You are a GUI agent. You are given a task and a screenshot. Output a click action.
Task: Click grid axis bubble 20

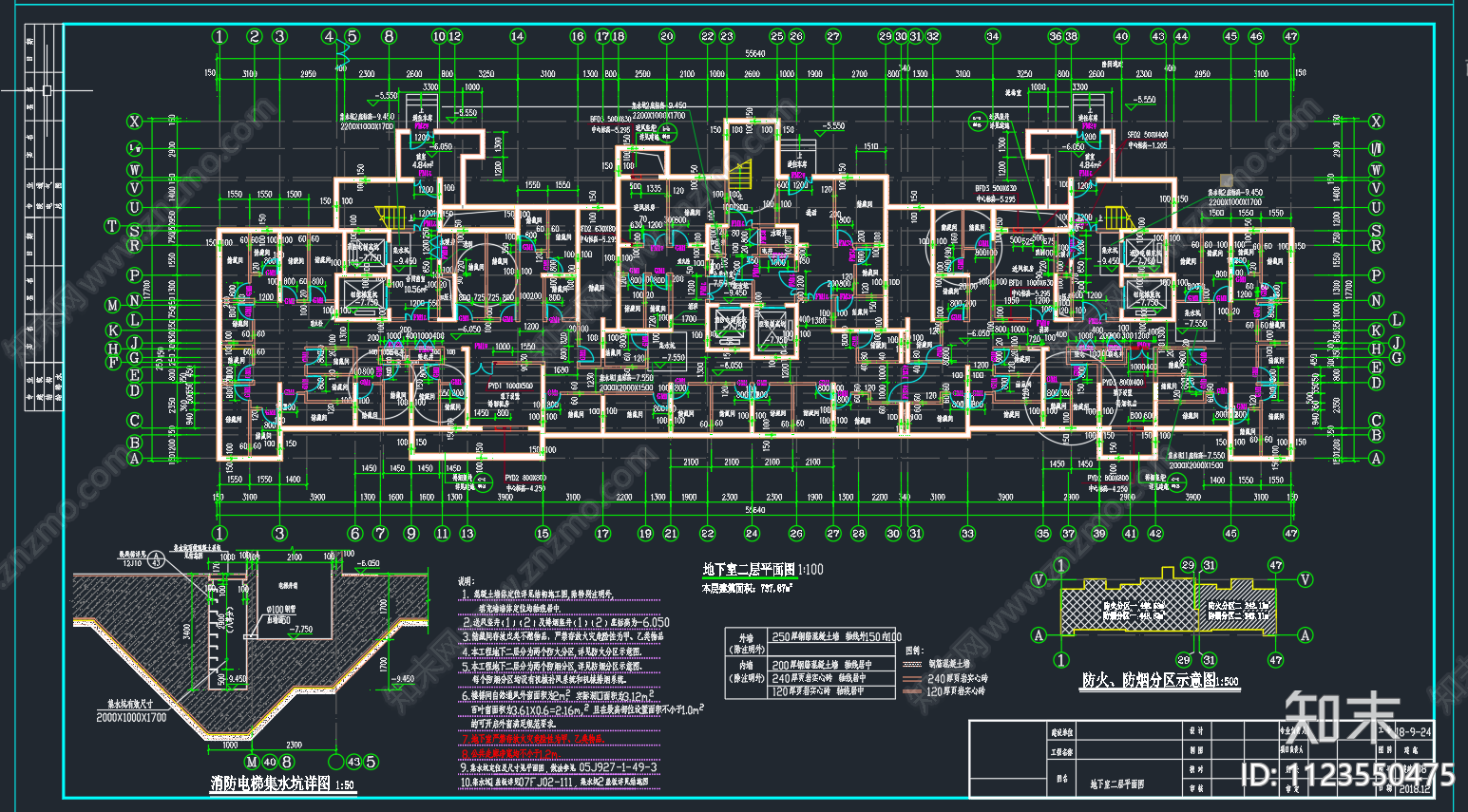(x=666, y=36)
